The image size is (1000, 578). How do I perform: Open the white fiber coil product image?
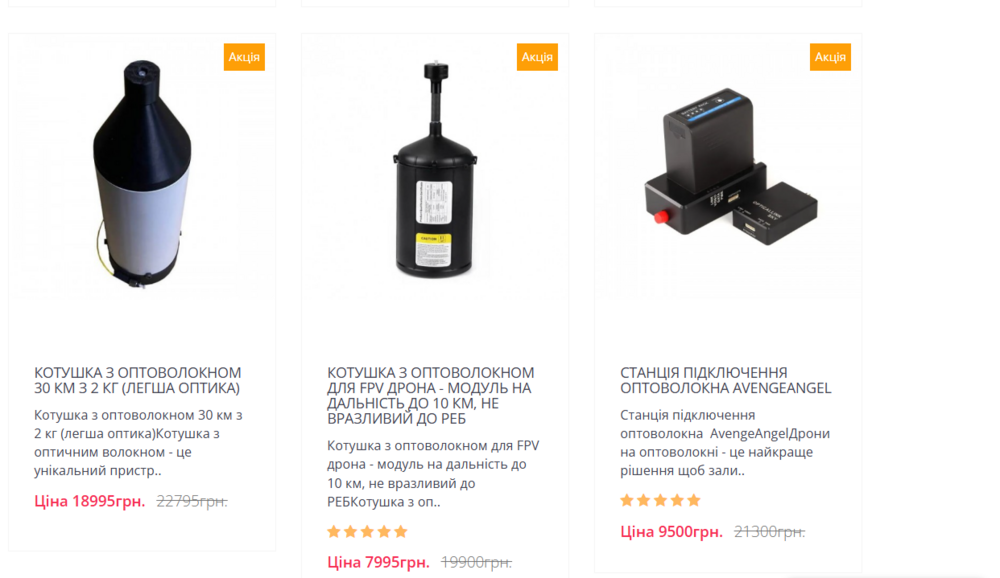pos(142,174)
